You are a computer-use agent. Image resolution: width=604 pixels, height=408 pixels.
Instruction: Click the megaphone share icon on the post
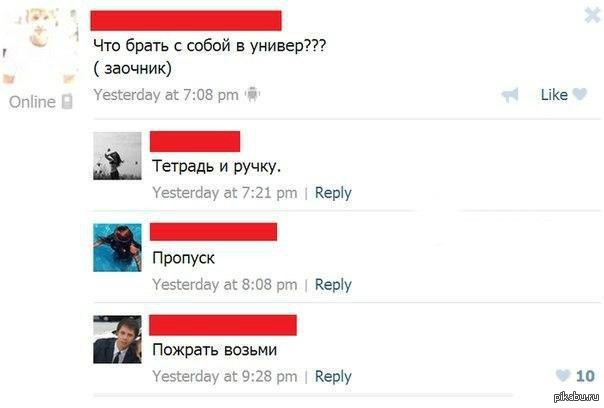coord(510,95)
